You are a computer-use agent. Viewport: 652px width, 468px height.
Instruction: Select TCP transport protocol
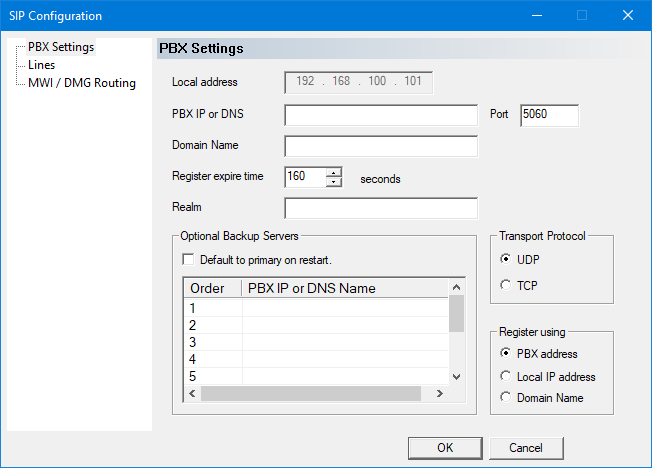[x=505, y=285]
